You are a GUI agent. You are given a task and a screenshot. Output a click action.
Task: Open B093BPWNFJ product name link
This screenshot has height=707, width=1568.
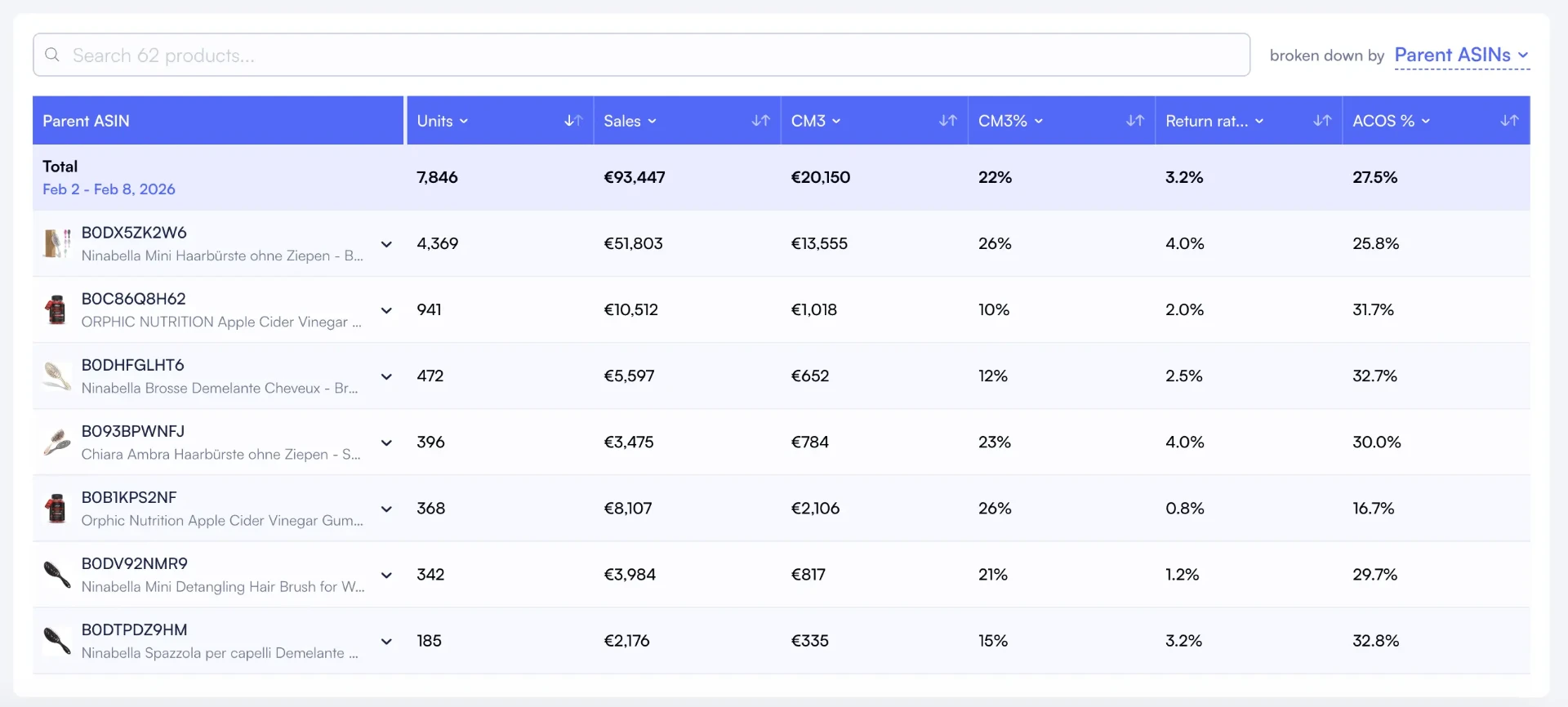coord(220,454)
